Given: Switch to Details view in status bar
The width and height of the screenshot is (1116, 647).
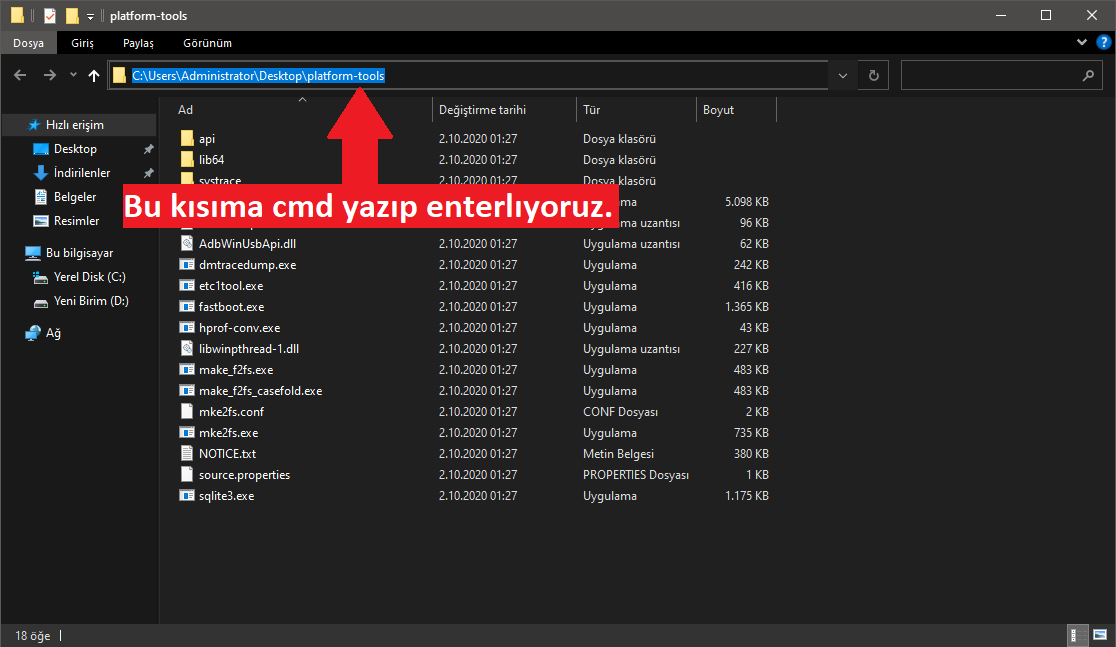Looking at the screenshot, I should click(1078, 635).
